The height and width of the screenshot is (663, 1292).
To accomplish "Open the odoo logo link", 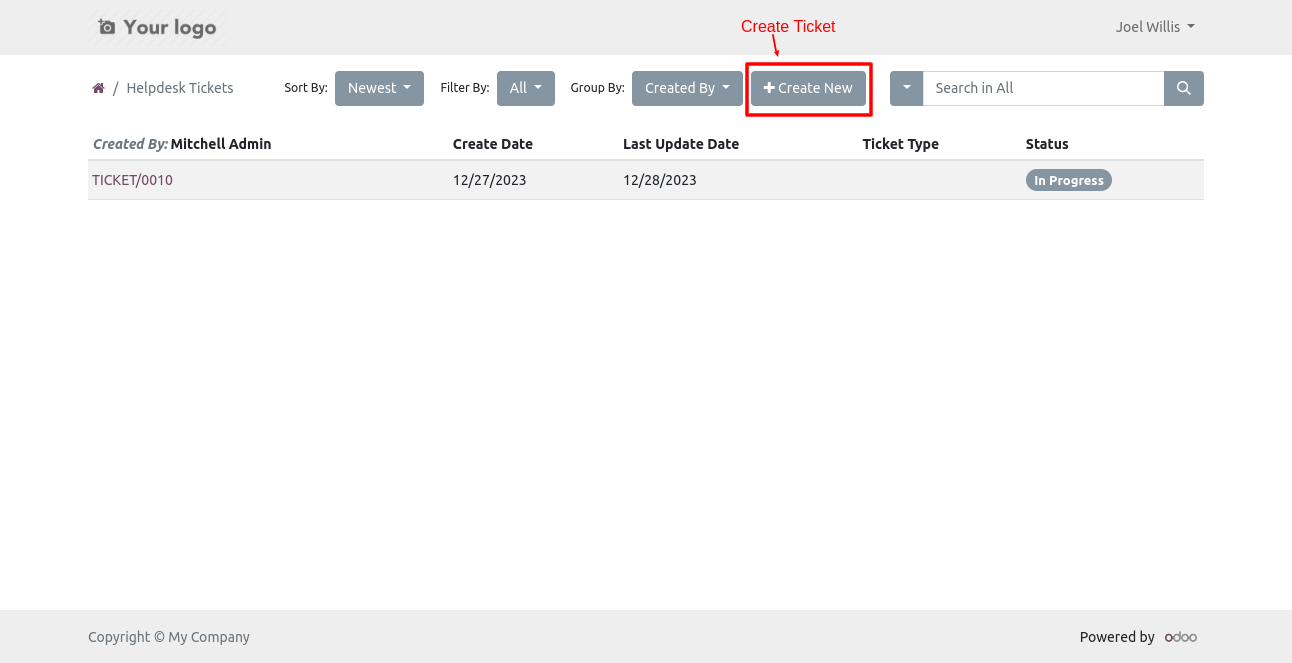I will click(x=1181, y=637).
